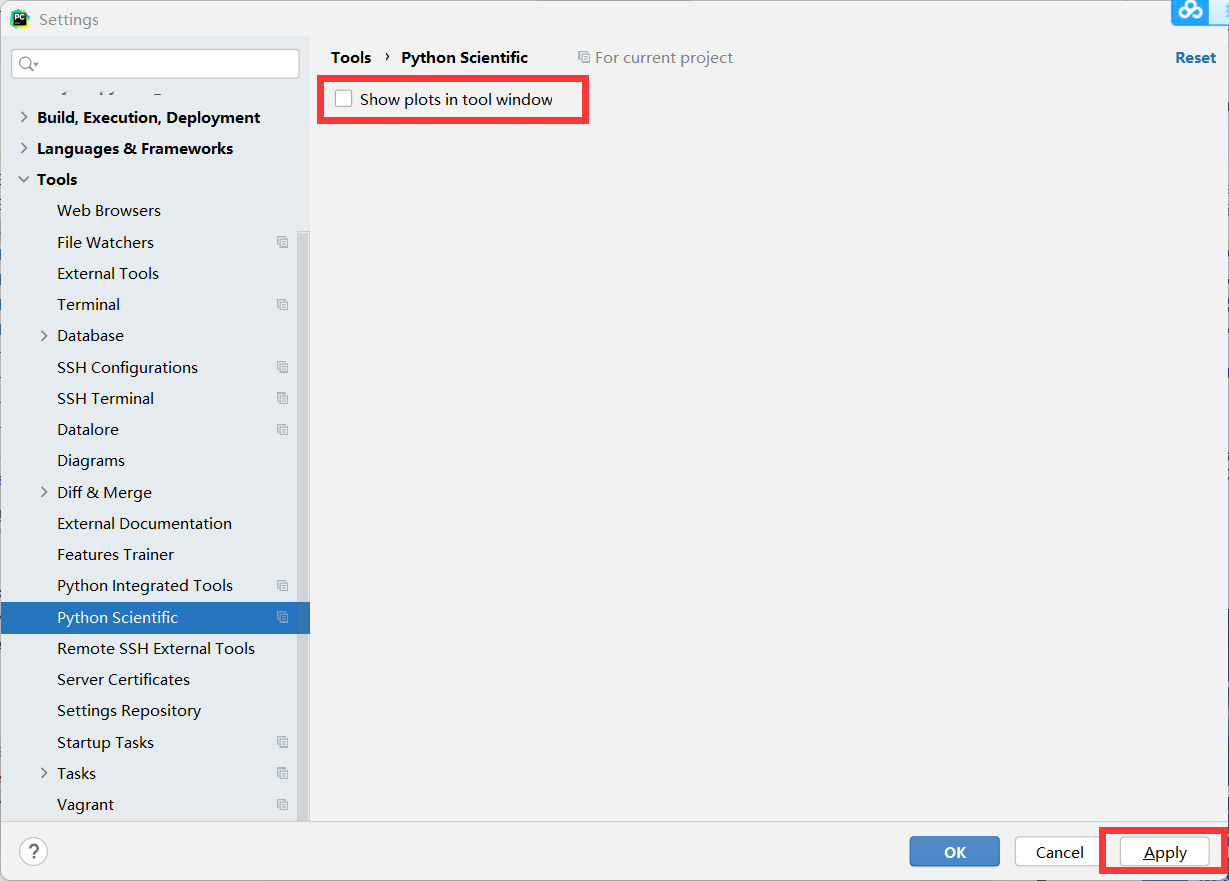Click the settings tree vertical scrollbar
The height and width of the screenshot is (881, 1229).
[x=303, y=525]
